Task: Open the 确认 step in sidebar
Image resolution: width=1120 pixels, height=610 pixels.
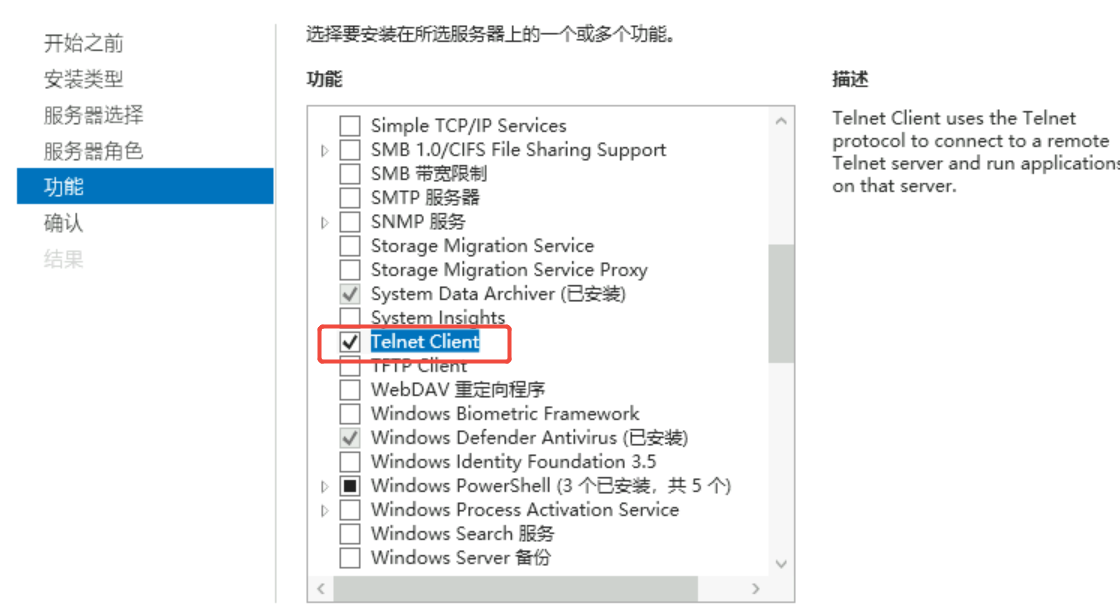Action: click(x=63, y=223)
